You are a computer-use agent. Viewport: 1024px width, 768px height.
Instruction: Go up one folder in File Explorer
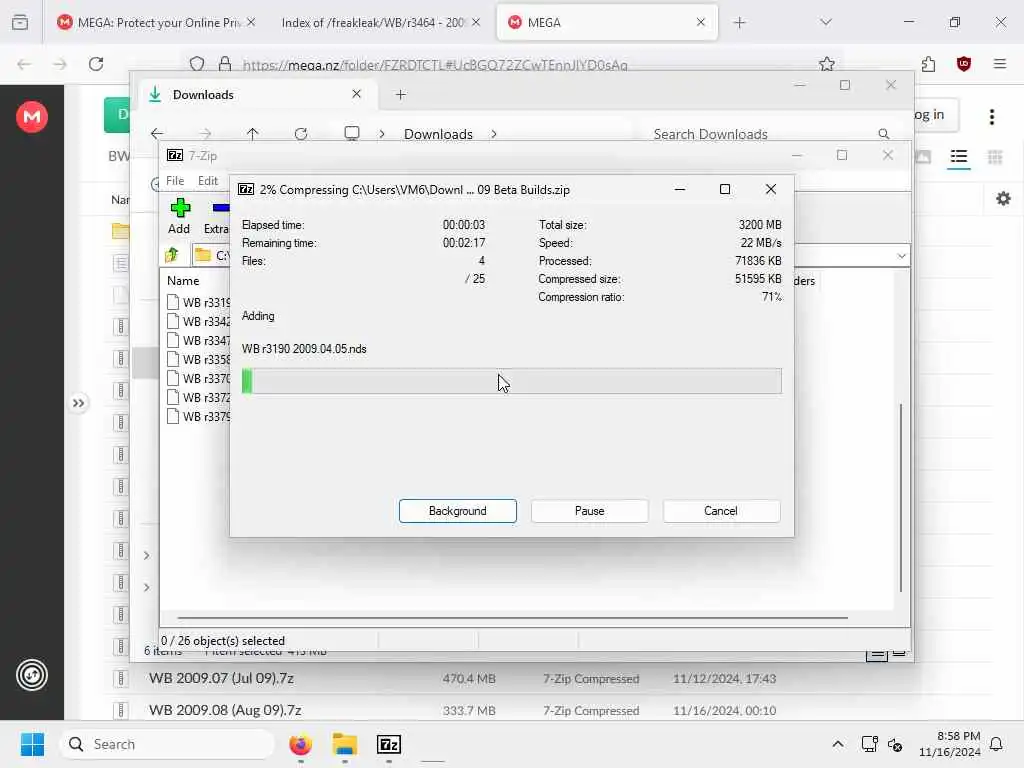[x=253, y=134]
